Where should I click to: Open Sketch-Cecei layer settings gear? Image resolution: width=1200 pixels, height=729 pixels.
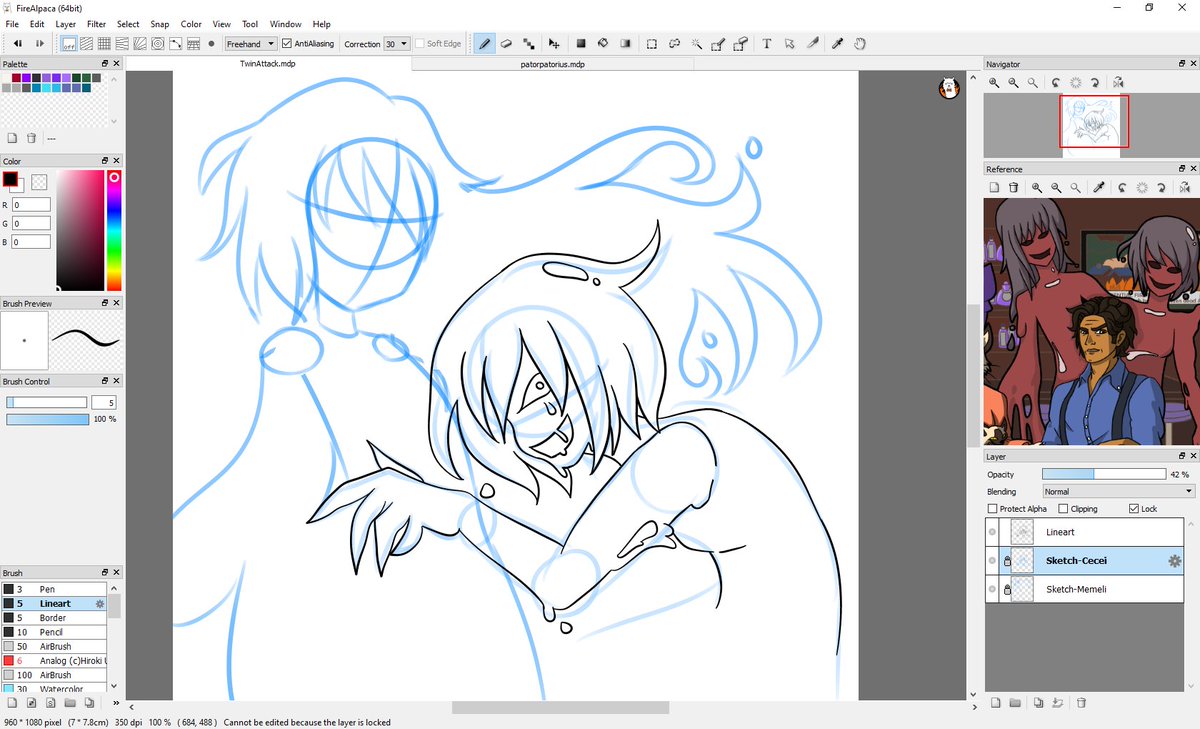click(x=1175, y=561)
